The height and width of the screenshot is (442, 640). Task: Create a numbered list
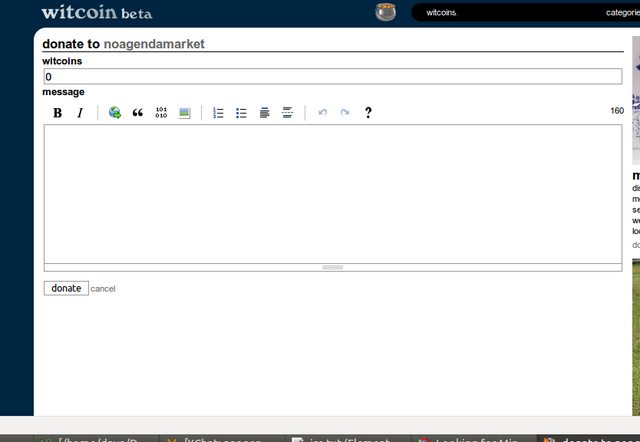[x=218, y=113]
